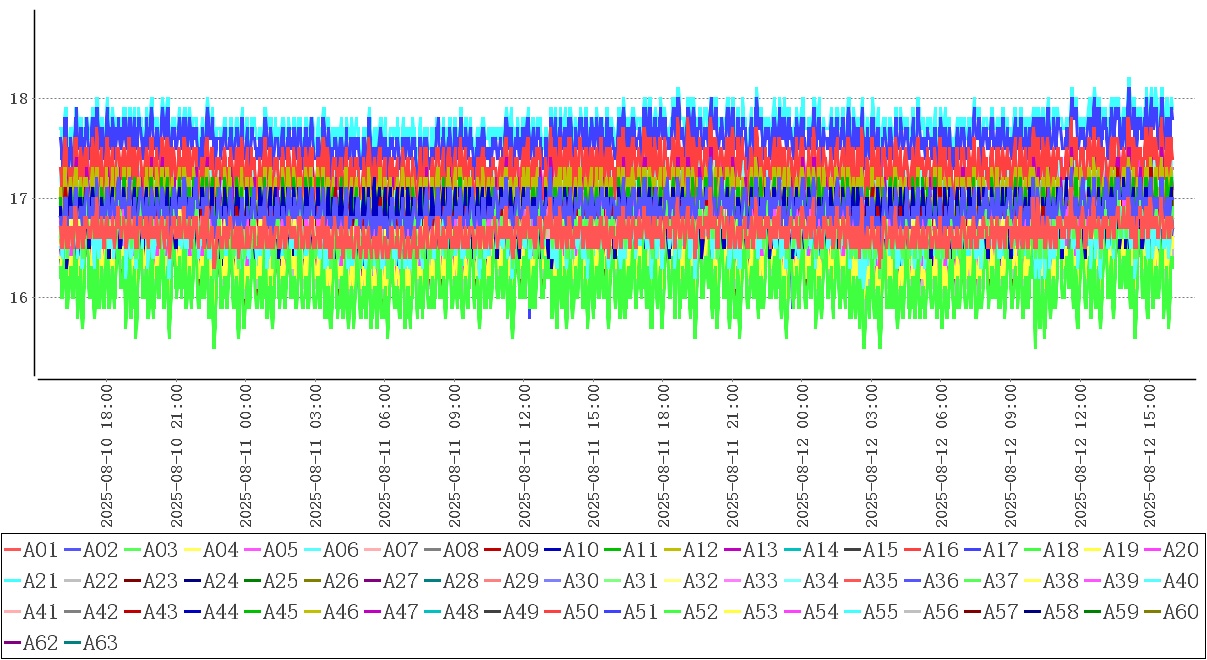This screenshot has width=1207, height=660.
Task: Click the color swatch beside A52
Action: pos(672,612)
